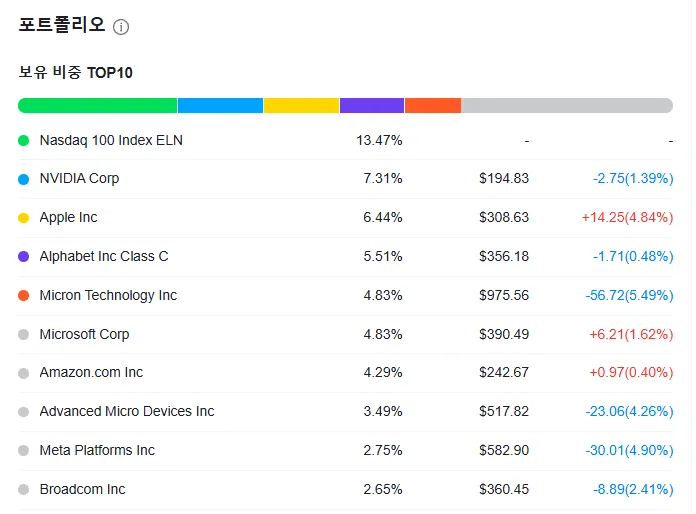Click the $517.82 AMD price
This screenshot has width=696, height=514.
tap(504, 411)
